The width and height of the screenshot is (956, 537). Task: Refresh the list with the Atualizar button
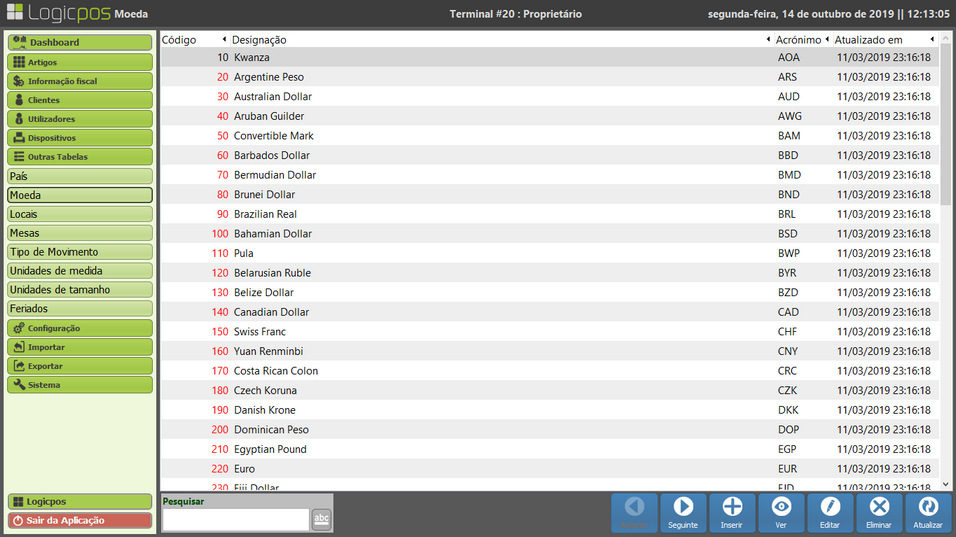click(x=928, y=512)
